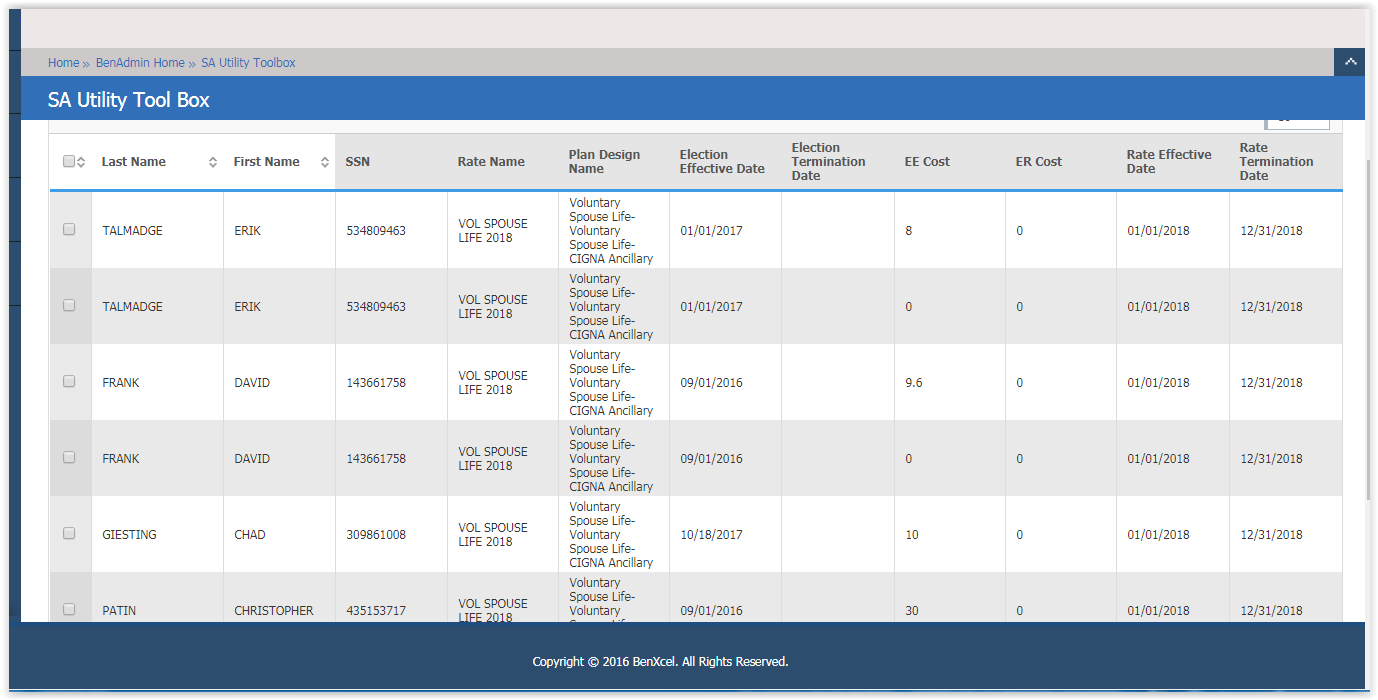This screenshot has width=1378, height=700.
Task: Select Christopher Patin's row checkbox
Action: 69,609
